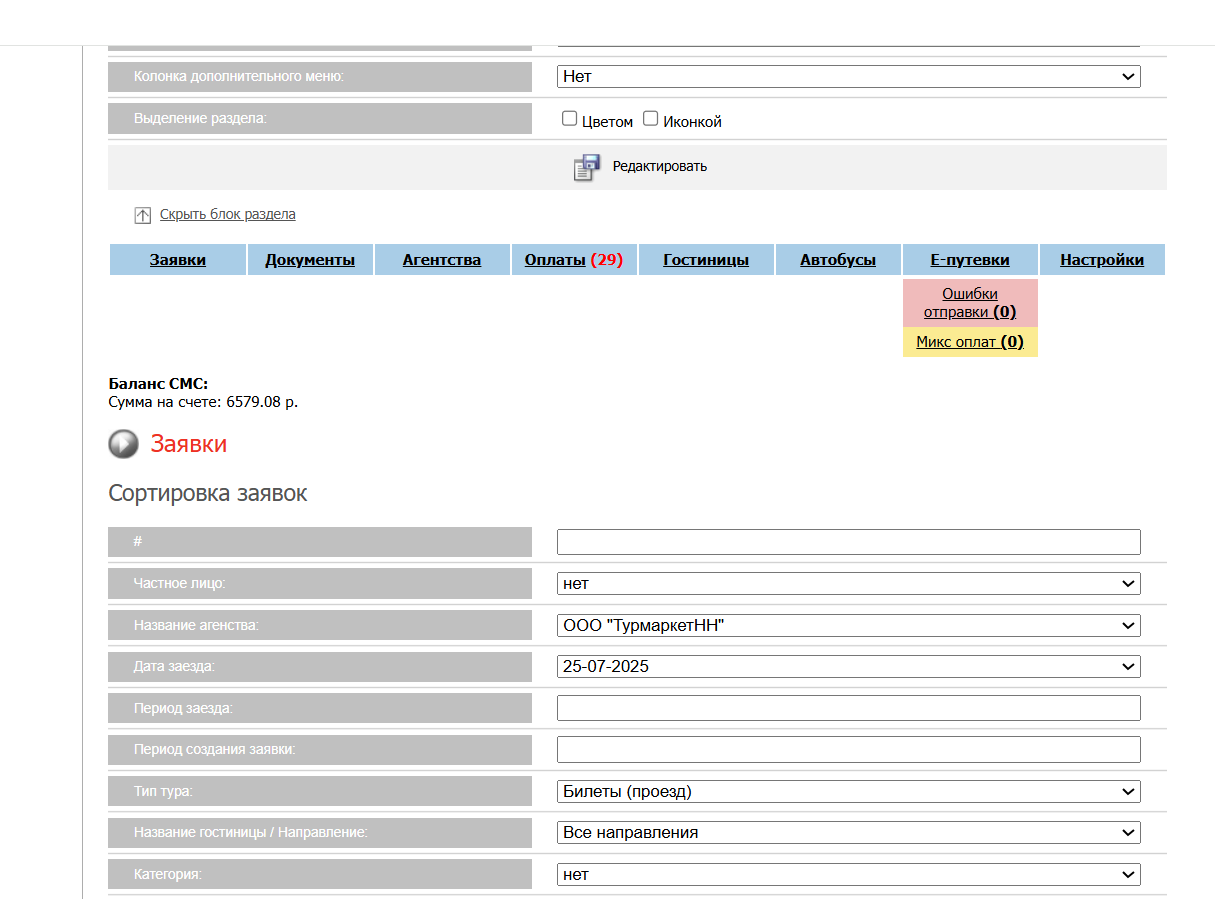This screenshot has height=899, width=1215.
Task: Open the 'Название гостиницы / Направление' dropdown
Action: 849,832
